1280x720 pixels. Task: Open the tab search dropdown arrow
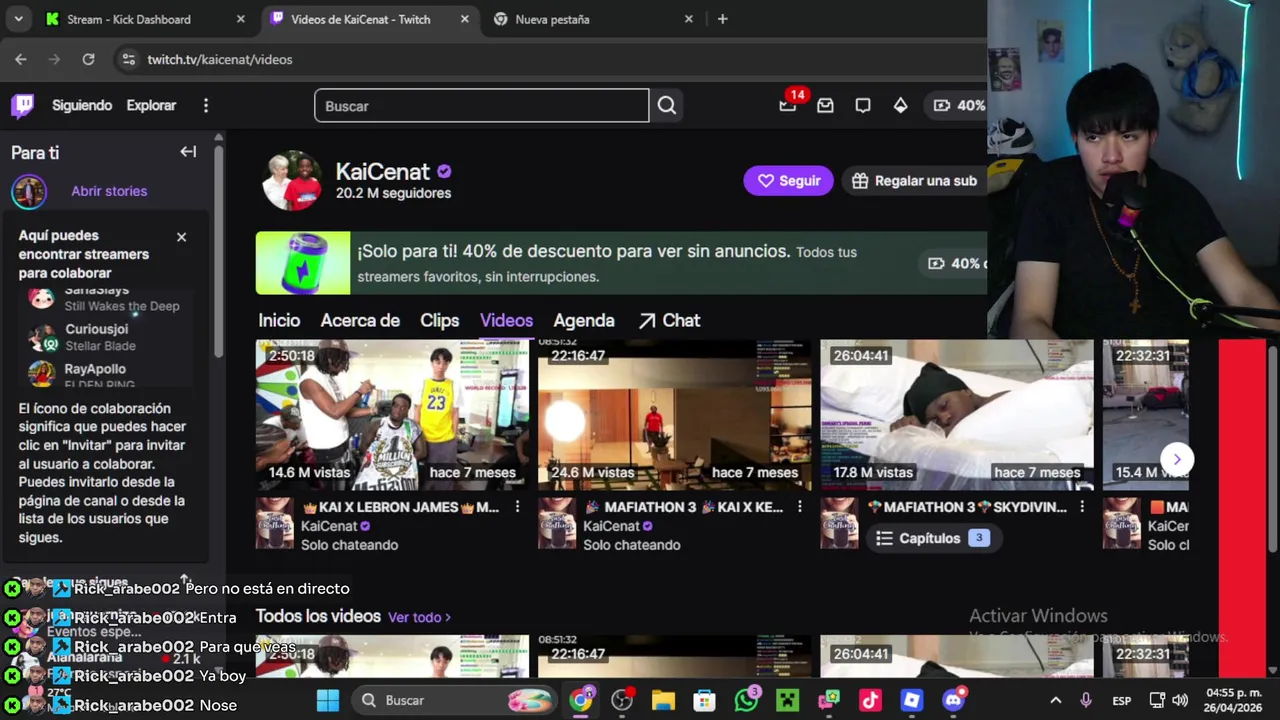tap(18, 19)
